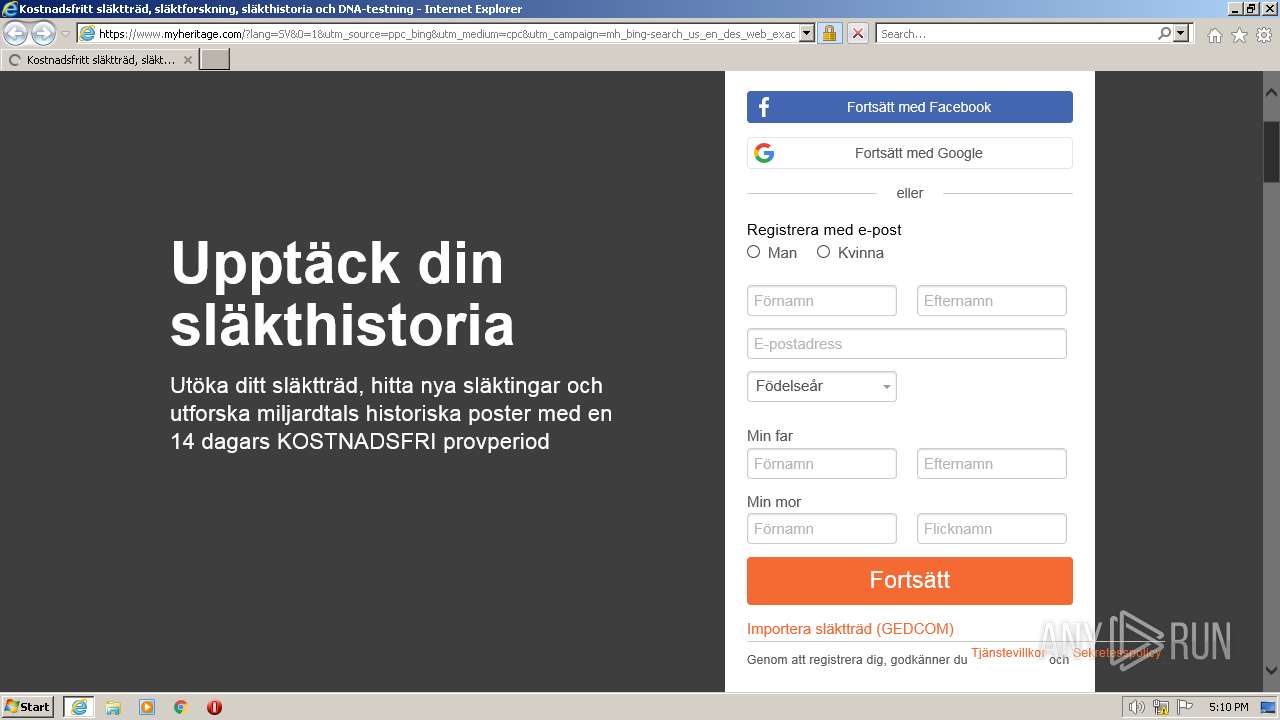Screen dimensions: 1280x720
Task: Open the search provider dropdown arrow
Action: [x=1181, y=34]
